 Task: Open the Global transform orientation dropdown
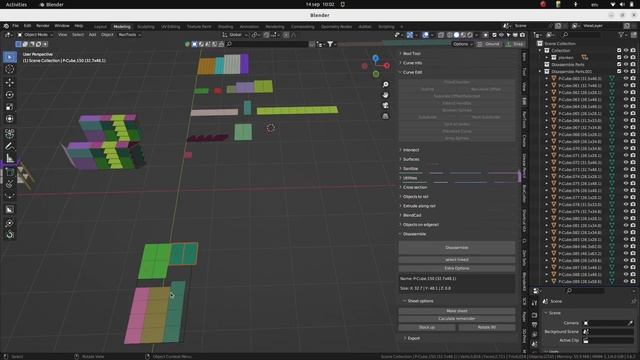pos(234,35)
